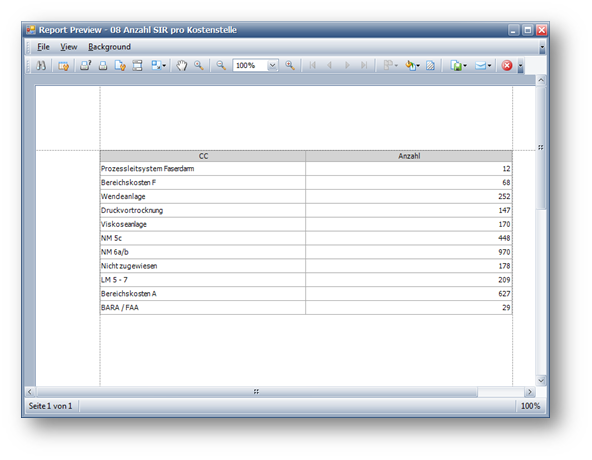This screenshot has height=460, width=592.
Task: Click the quick Print printer icon
Action: [x=103, y=66]
